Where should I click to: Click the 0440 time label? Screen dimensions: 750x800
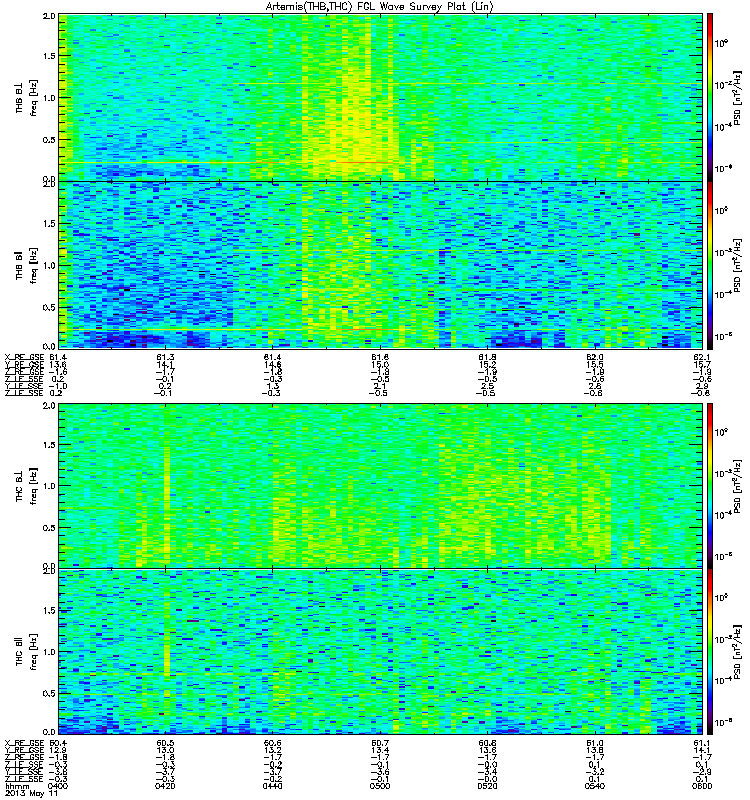[273, 786]
